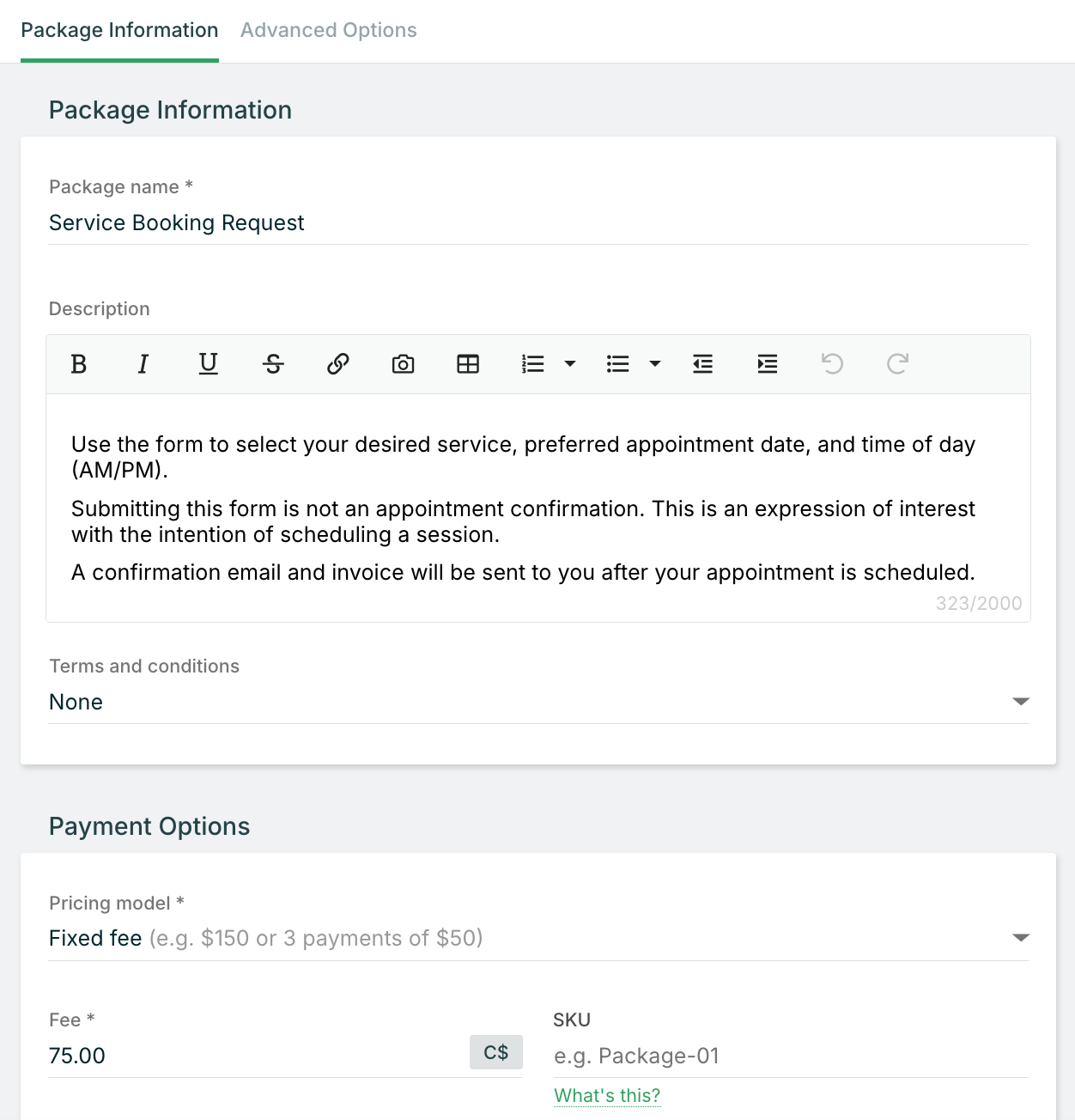Click the C$ currency button
Screen dimensions: 1075x1120
tap(495, 1051)
